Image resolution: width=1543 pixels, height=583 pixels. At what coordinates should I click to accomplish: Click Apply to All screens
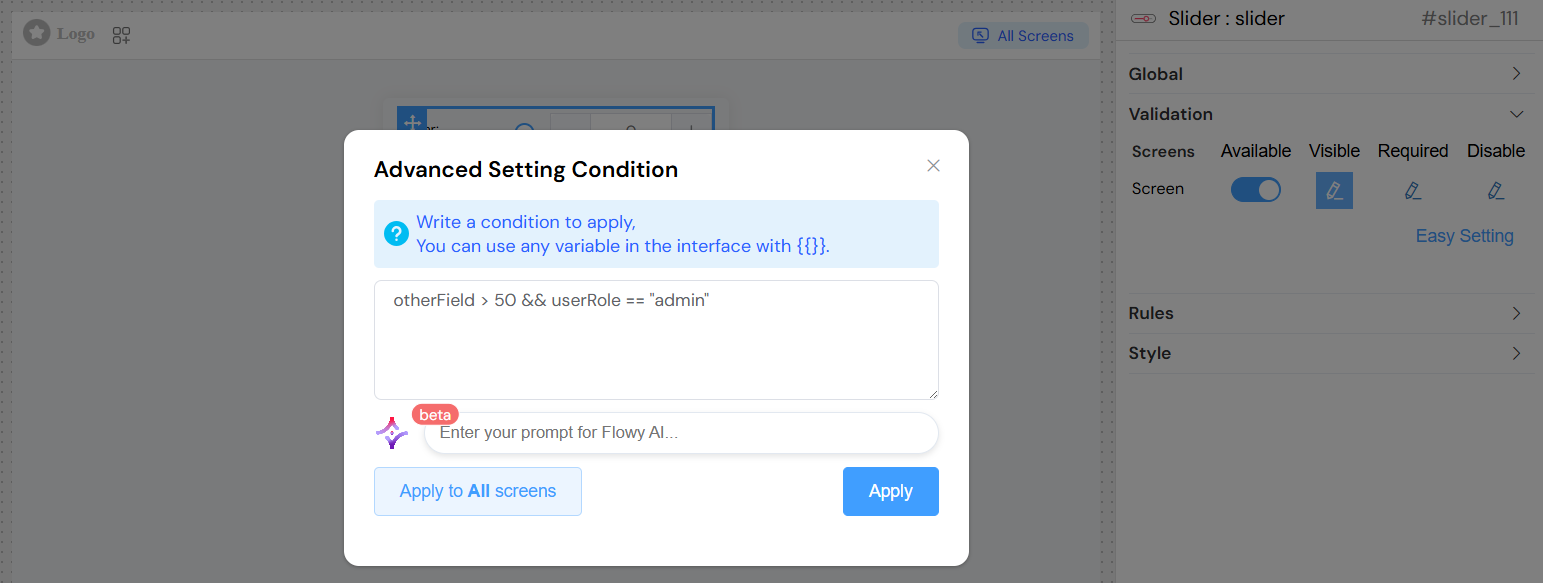coord(477,491)
